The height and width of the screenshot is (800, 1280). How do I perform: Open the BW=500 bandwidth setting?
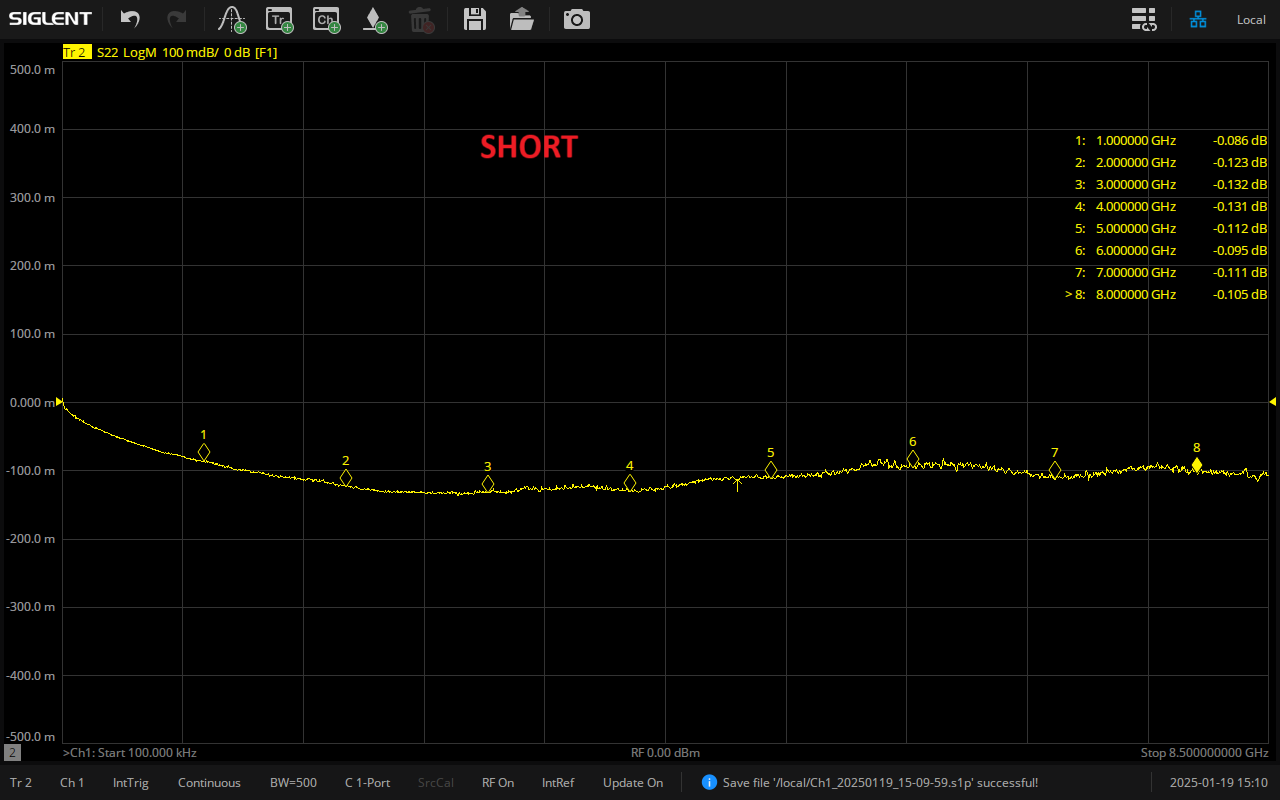click(293, 783)
